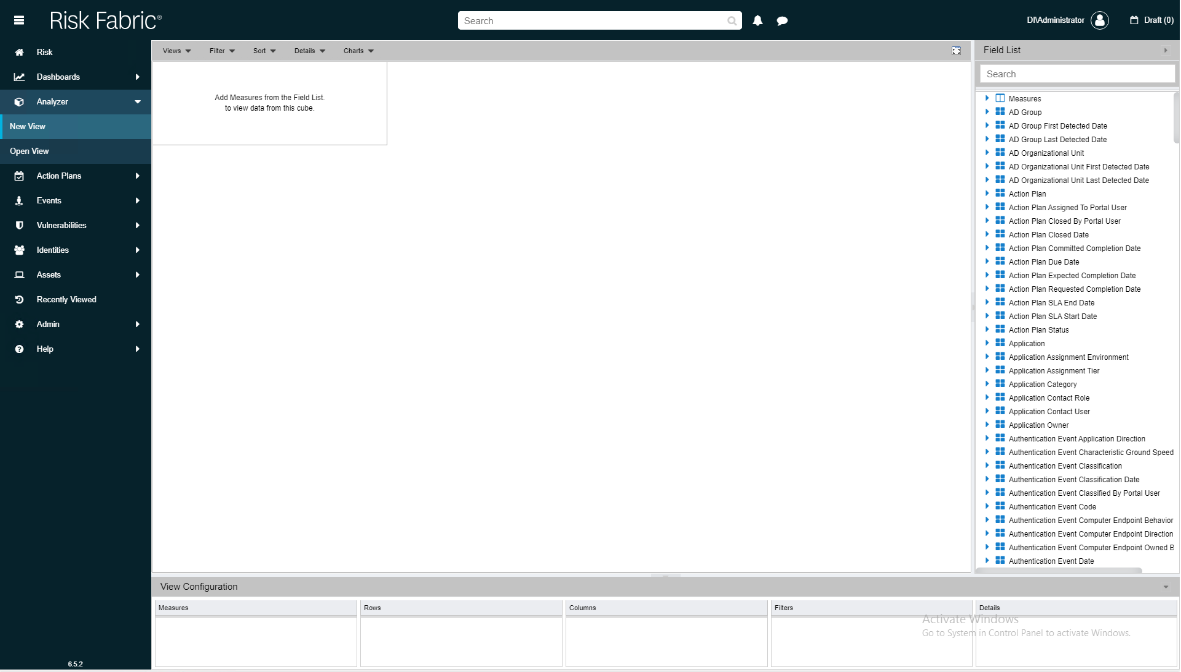
Task: Open the Charts dropdown menu
Action: click(358, 50)
